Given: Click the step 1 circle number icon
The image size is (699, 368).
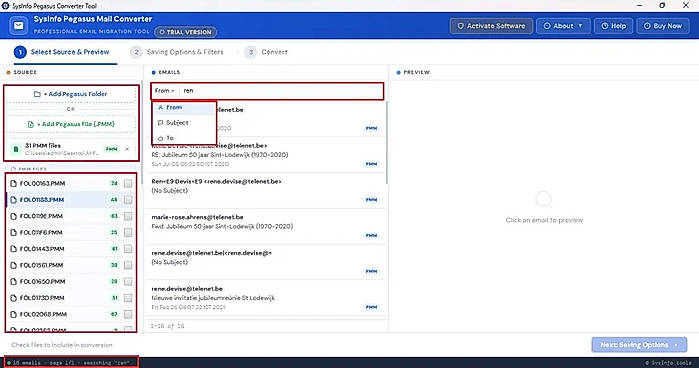Looking at the screenshot, I should pos(20,52).
